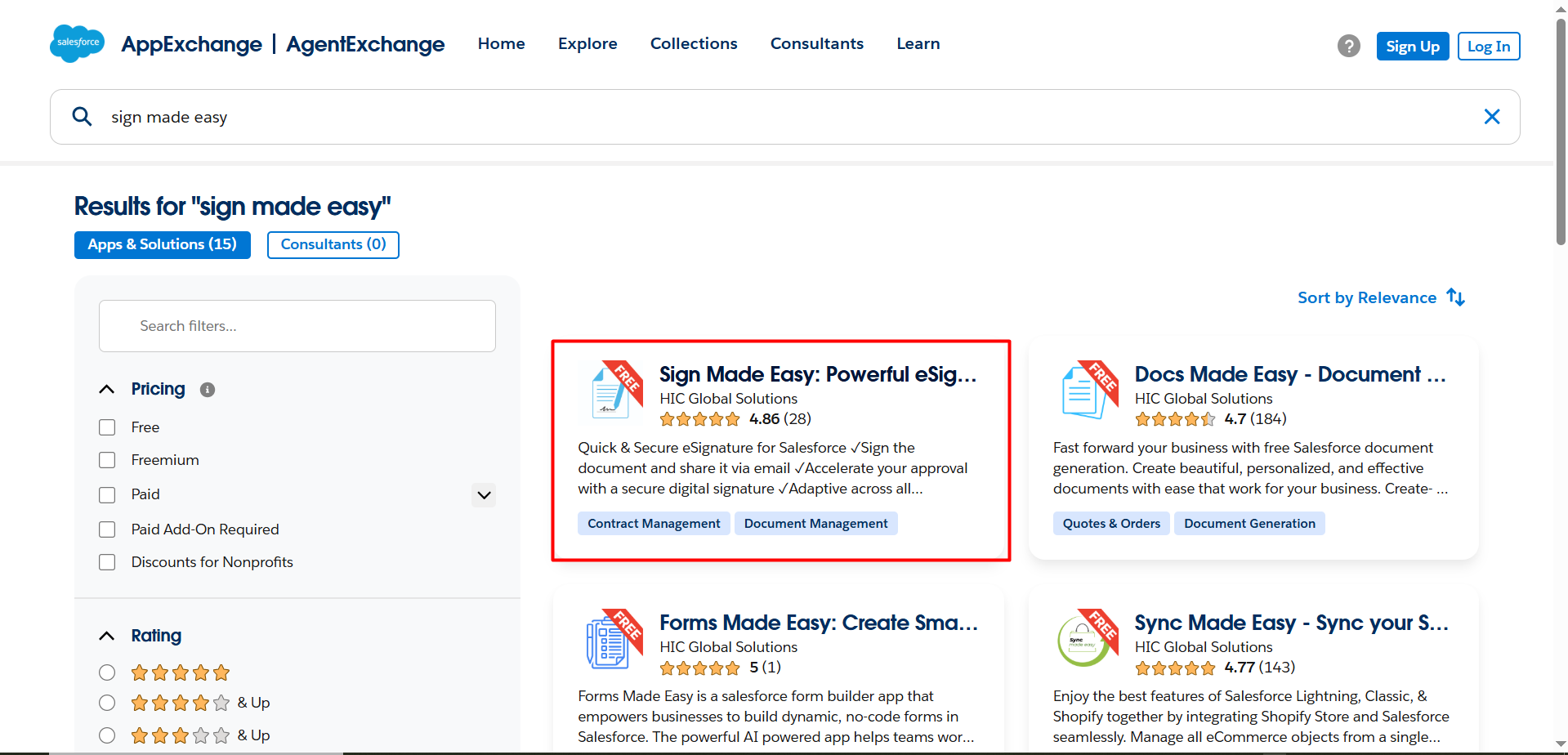Click the Sync Made Easy description text

tap(1251, 717)
